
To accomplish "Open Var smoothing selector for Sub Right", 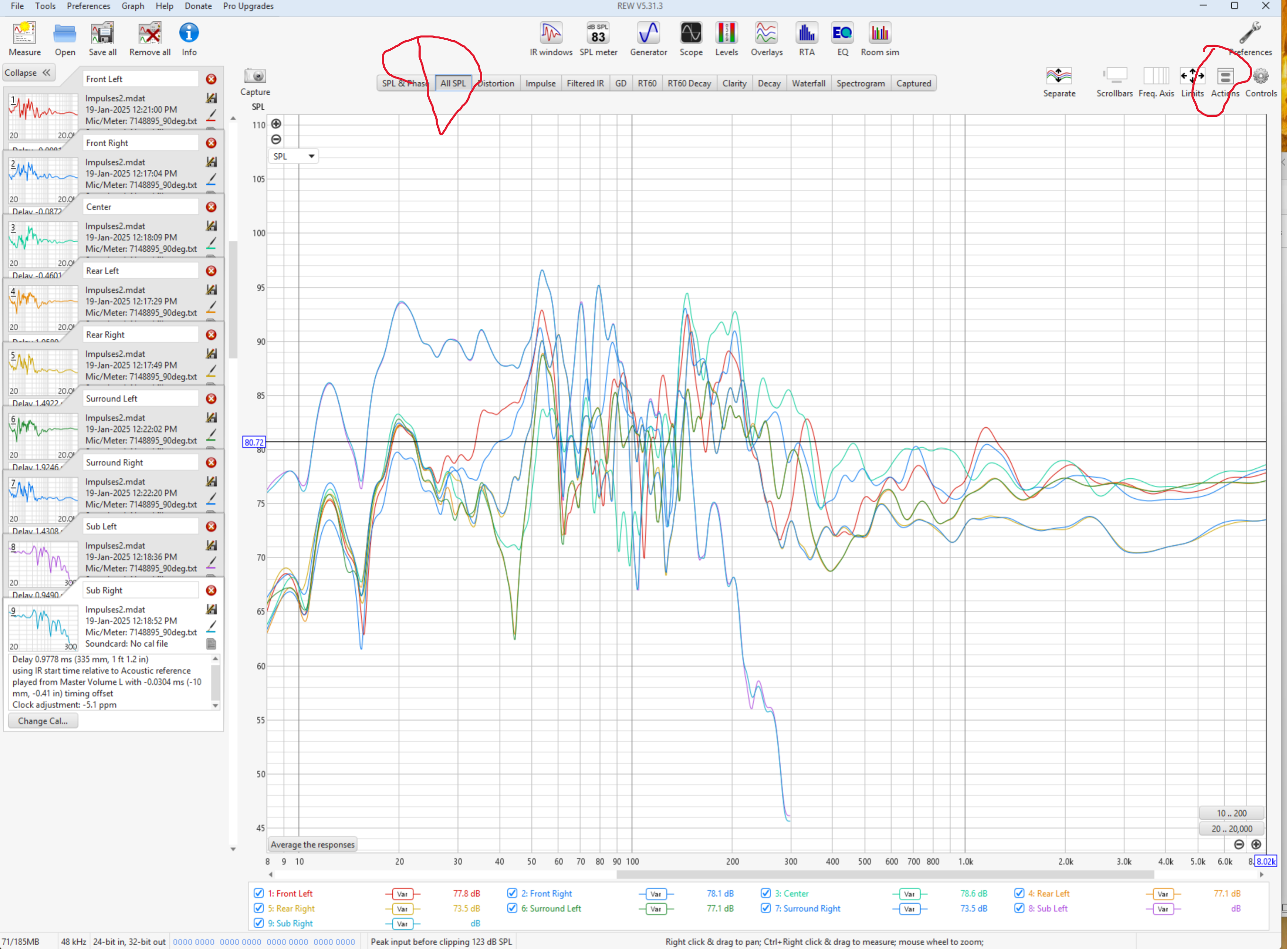I will tap(402, 924).
